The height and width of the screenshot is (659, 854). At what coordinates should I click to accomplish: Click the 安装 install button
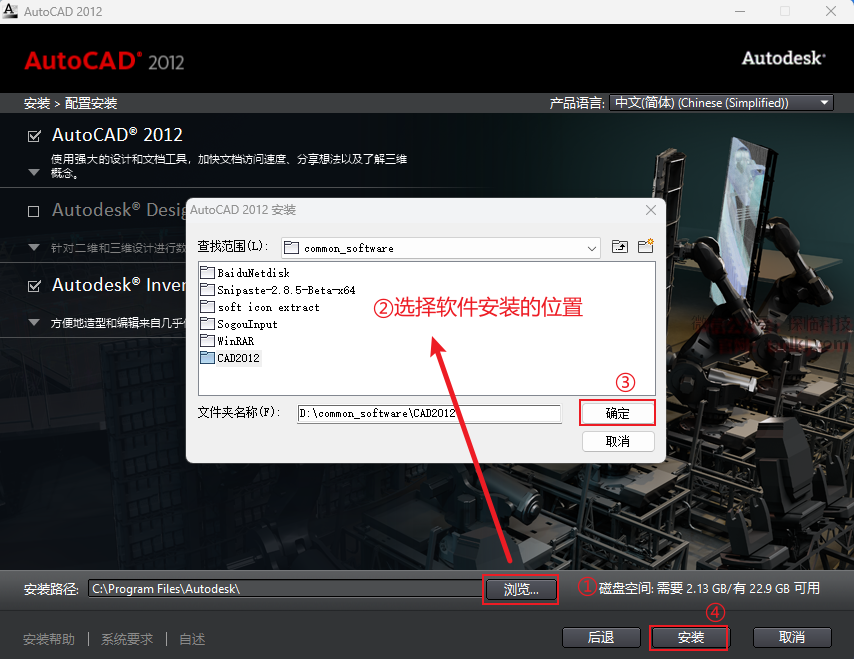690,637
